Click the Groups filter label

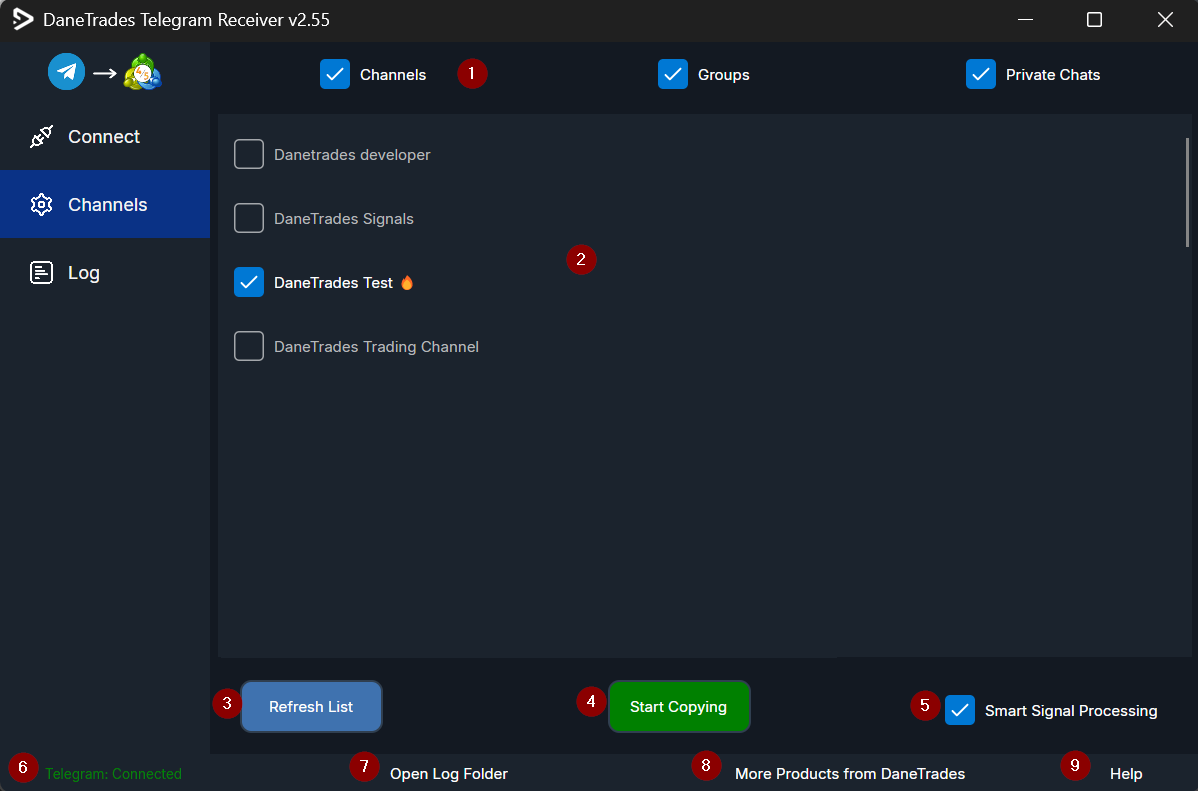point(724,75)
